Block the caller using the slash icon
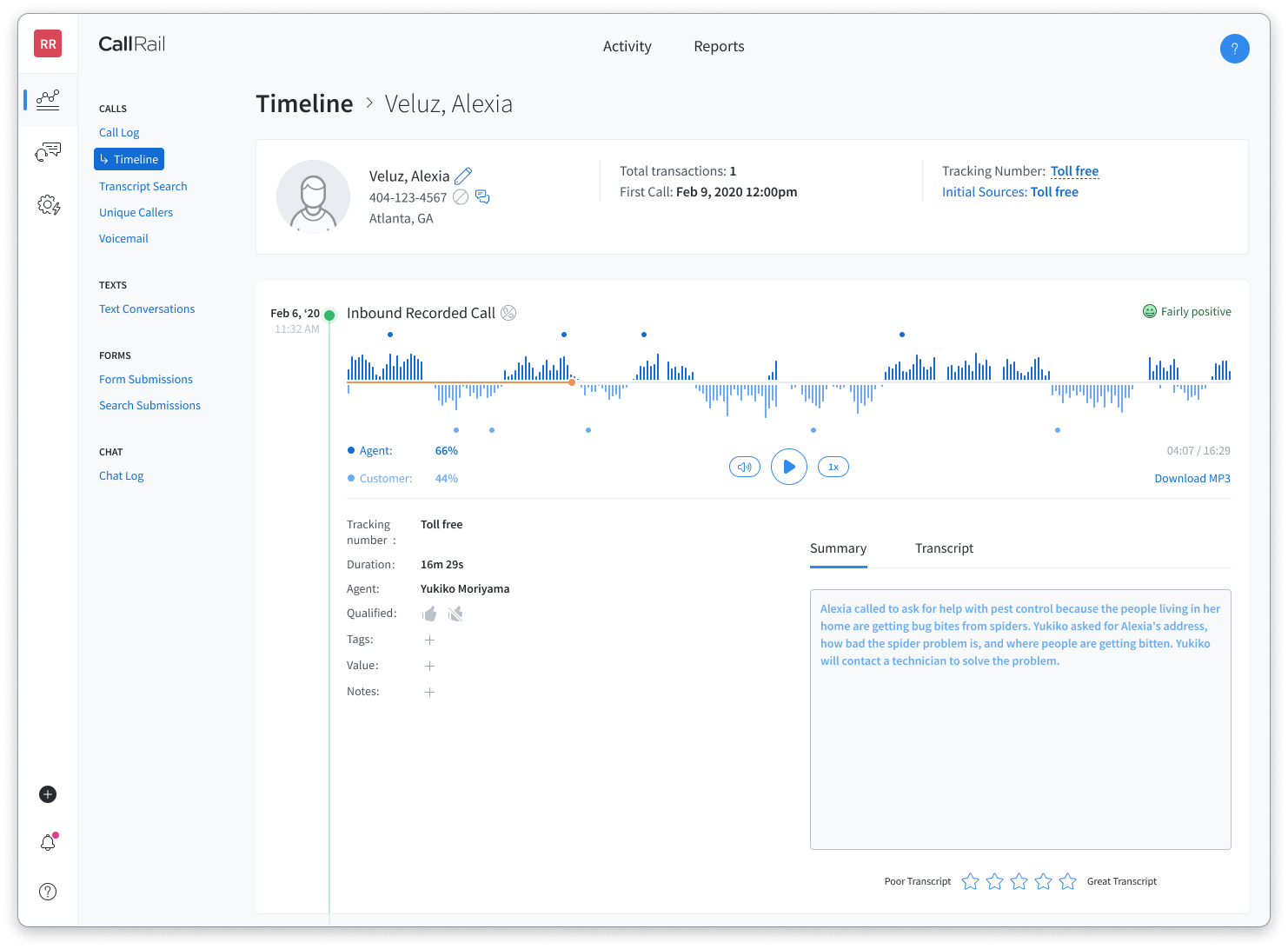 coord(461,197)
